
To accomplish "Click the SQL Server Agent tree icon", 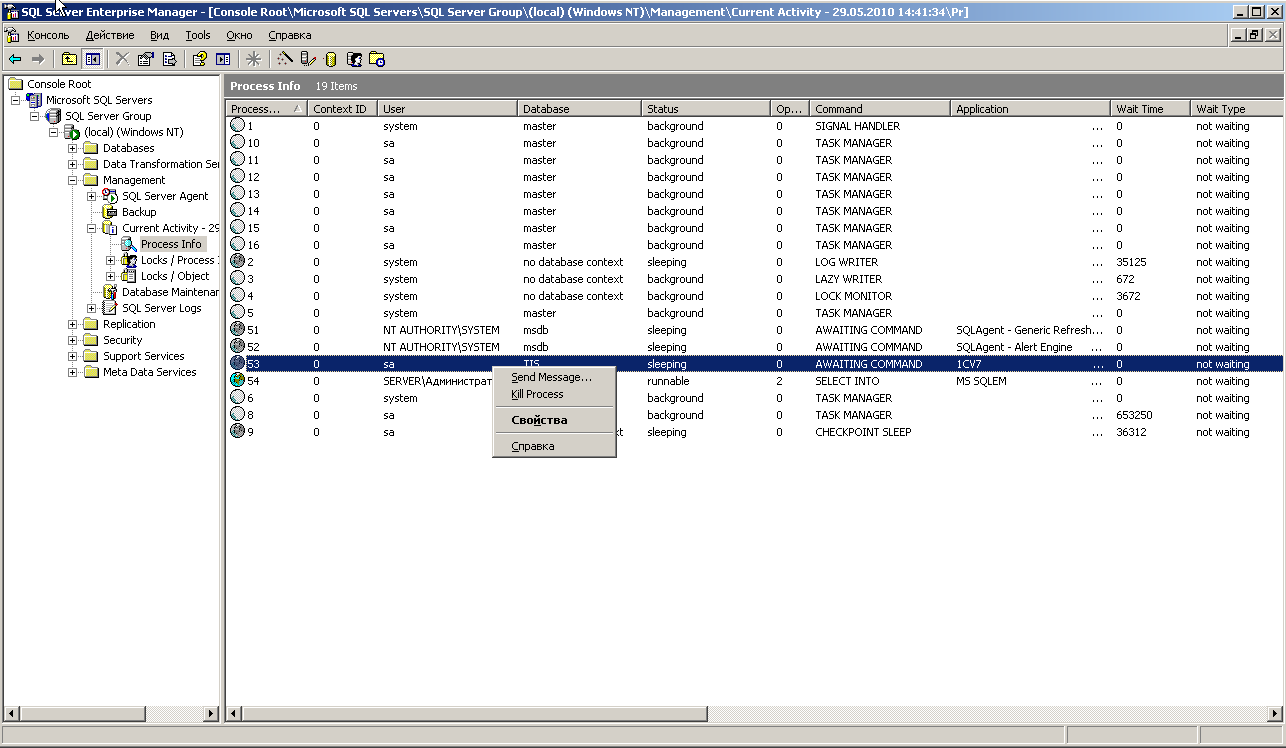I will coord(110,196).
